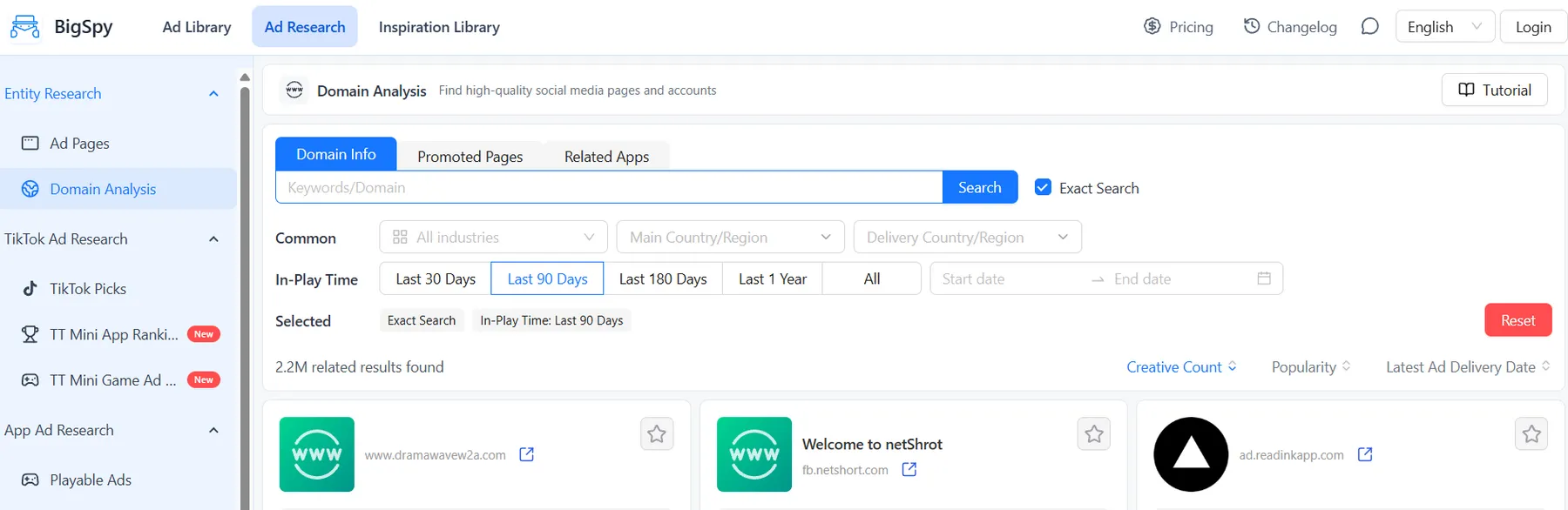Open the Inspiration Library nav item
The width and height of the screenshot is (1568, 510).
click(x=439, y=27)
